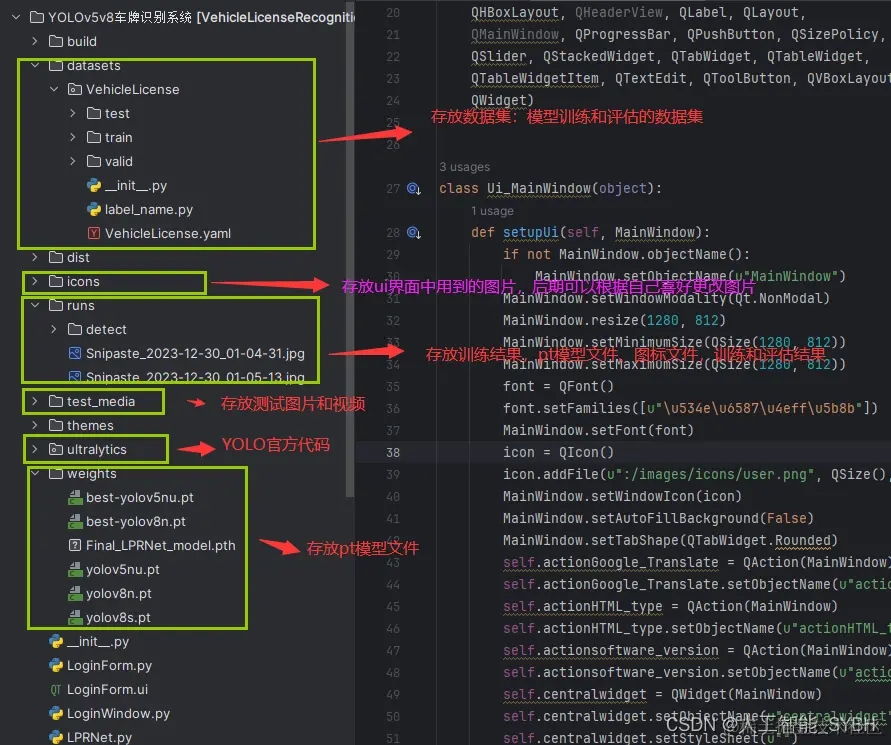The height and width of the screenshot is (745, 891).
Task: Click the project tree vertical scrollbar
Action: [x=350, y=248]
